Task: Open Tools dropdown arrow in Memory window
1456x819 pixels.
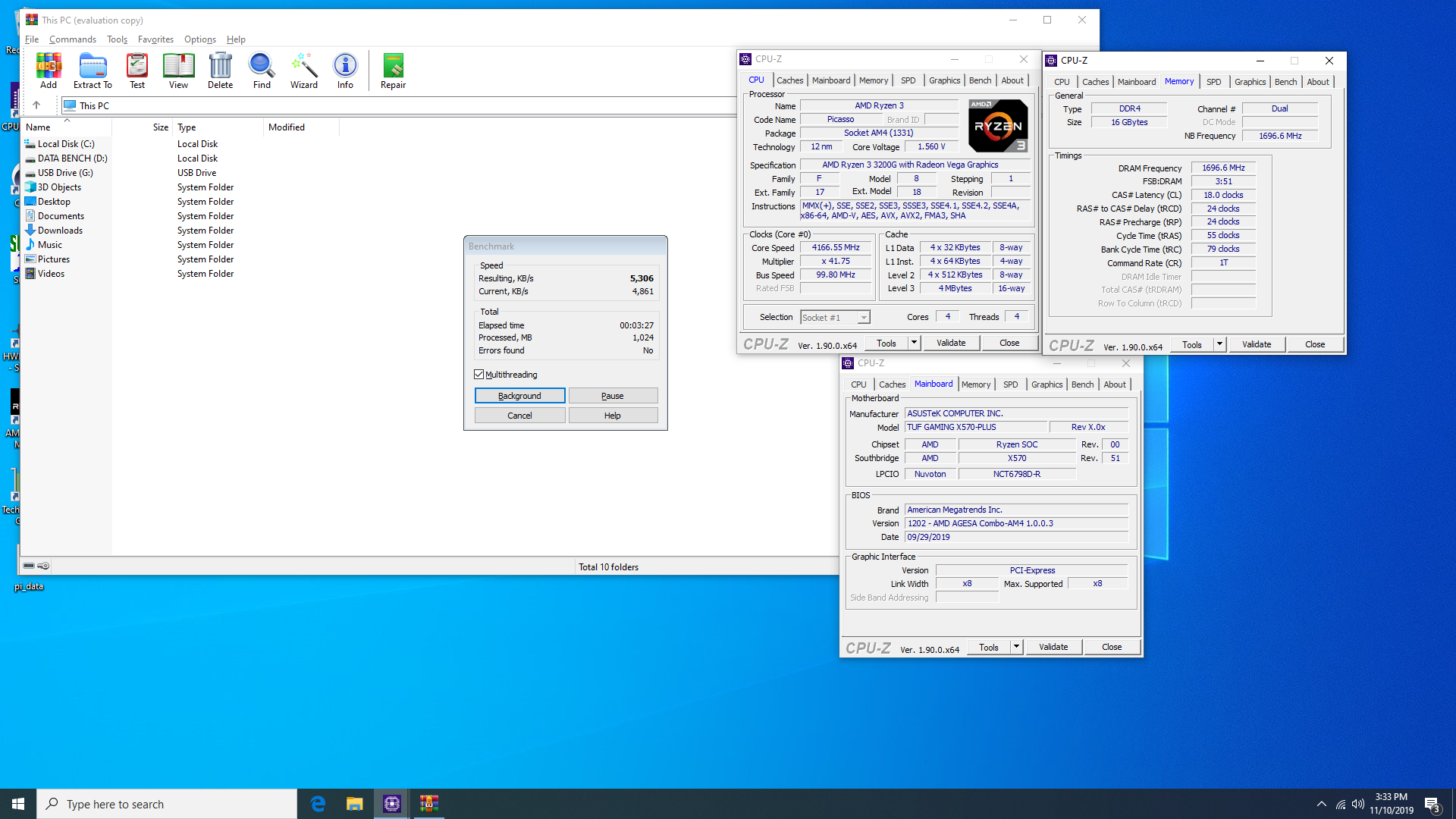Action: coord(1219,344)
